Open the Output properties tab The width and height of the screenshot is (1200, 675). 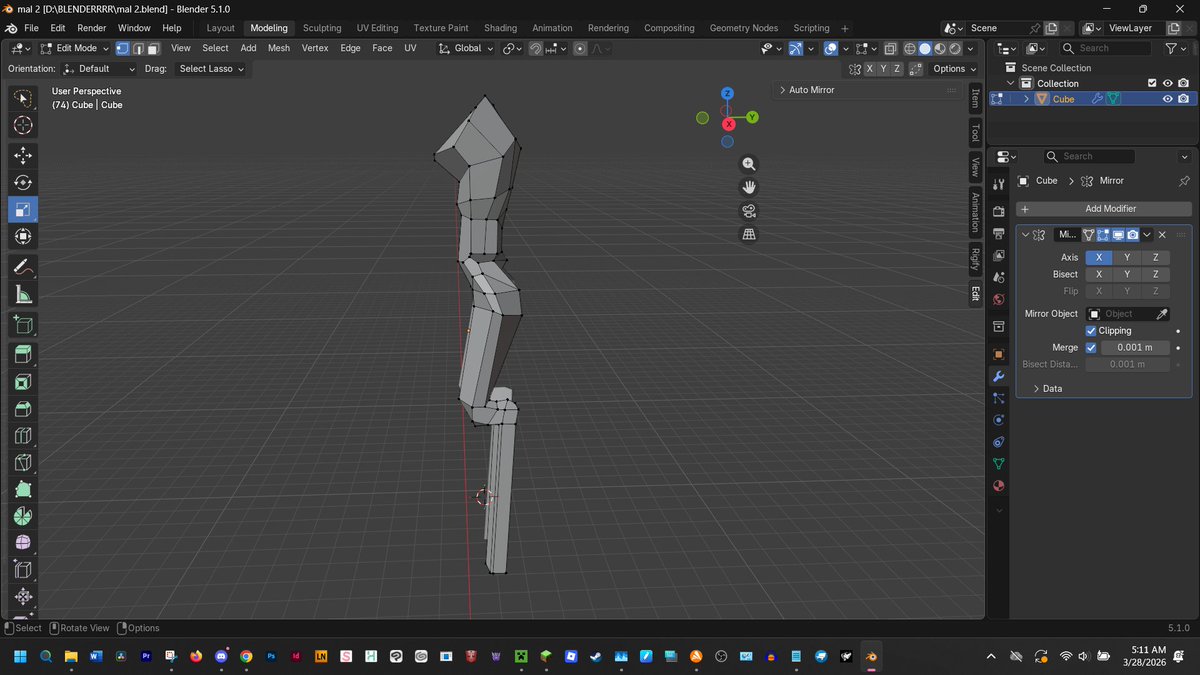tap(998, 233)
